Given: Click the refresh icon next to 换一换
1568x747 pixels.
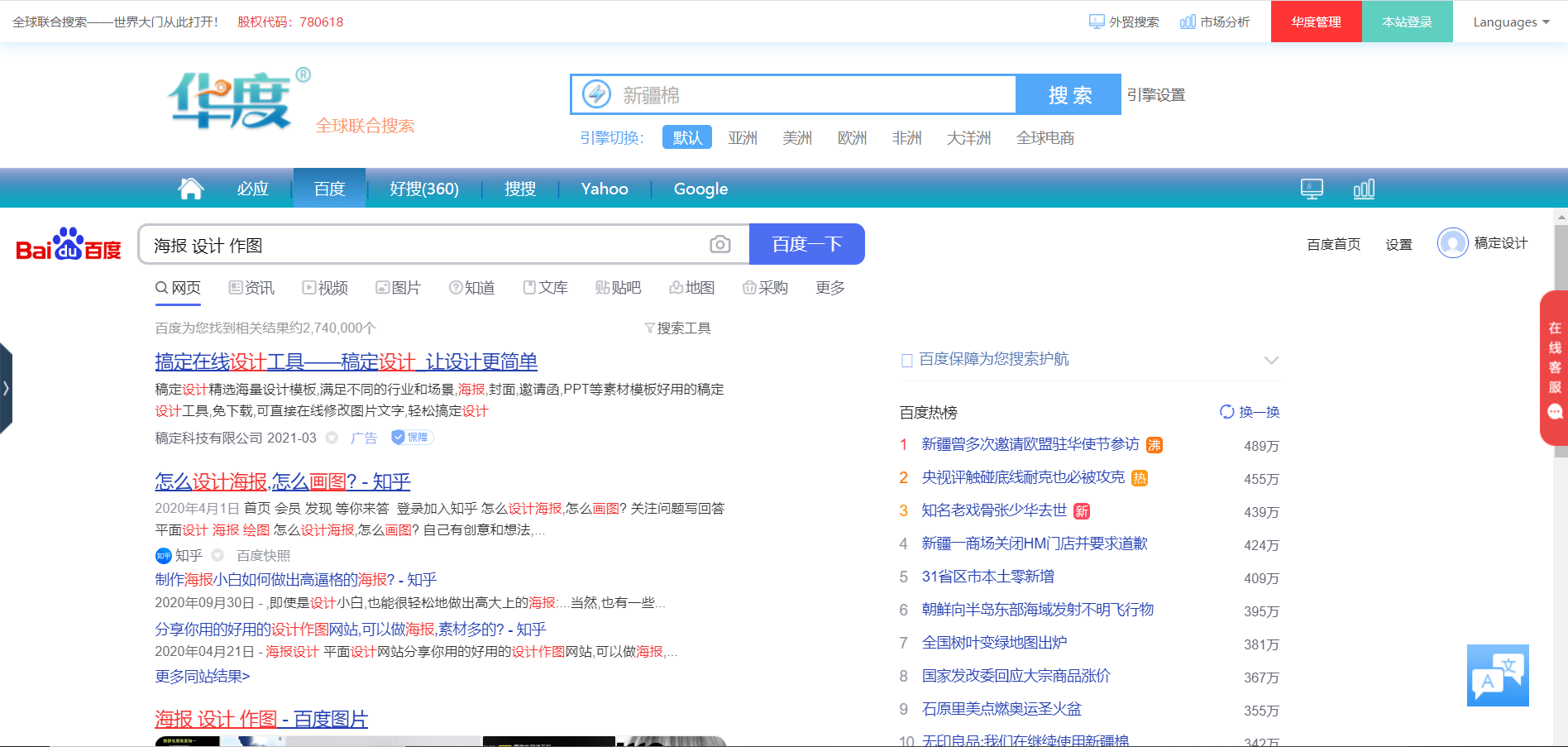Looking at the screenshot, I should click(1226, 412).
